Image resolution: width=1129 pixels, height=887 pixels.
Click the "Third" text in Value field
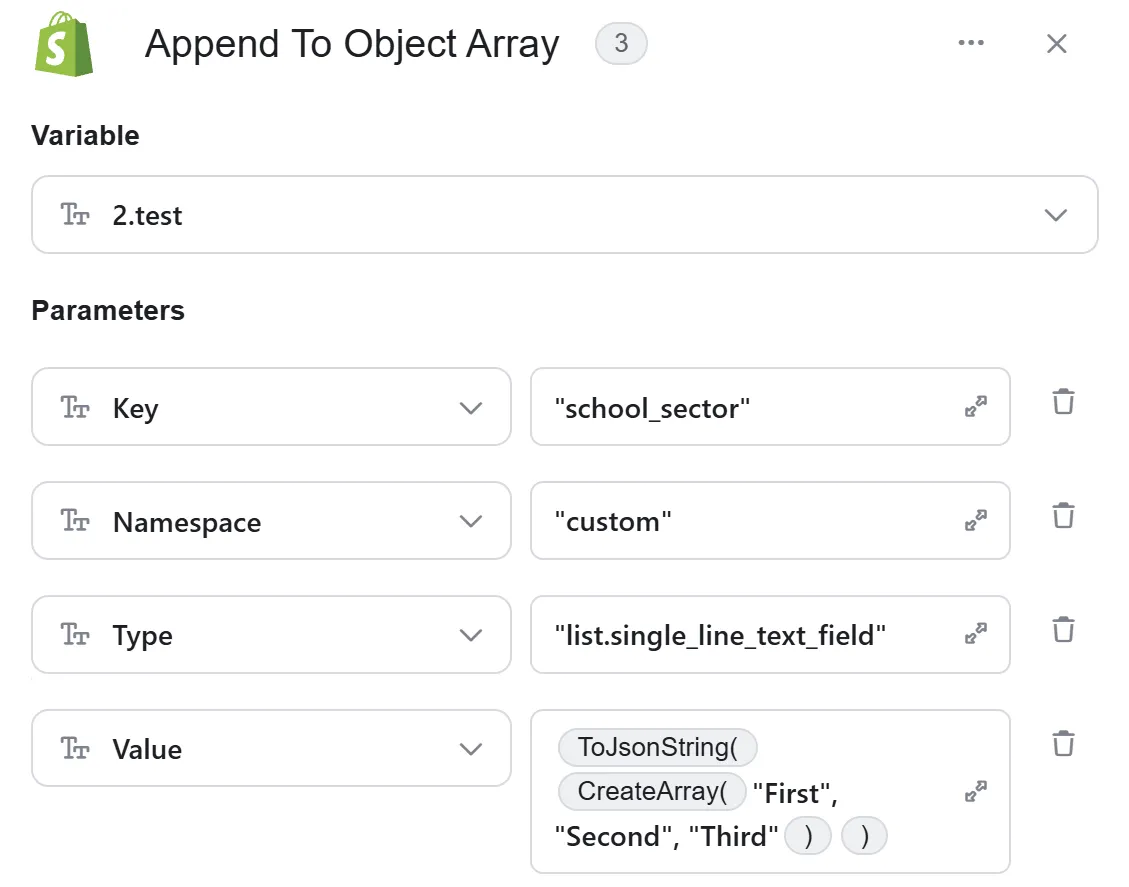point(733,837)
